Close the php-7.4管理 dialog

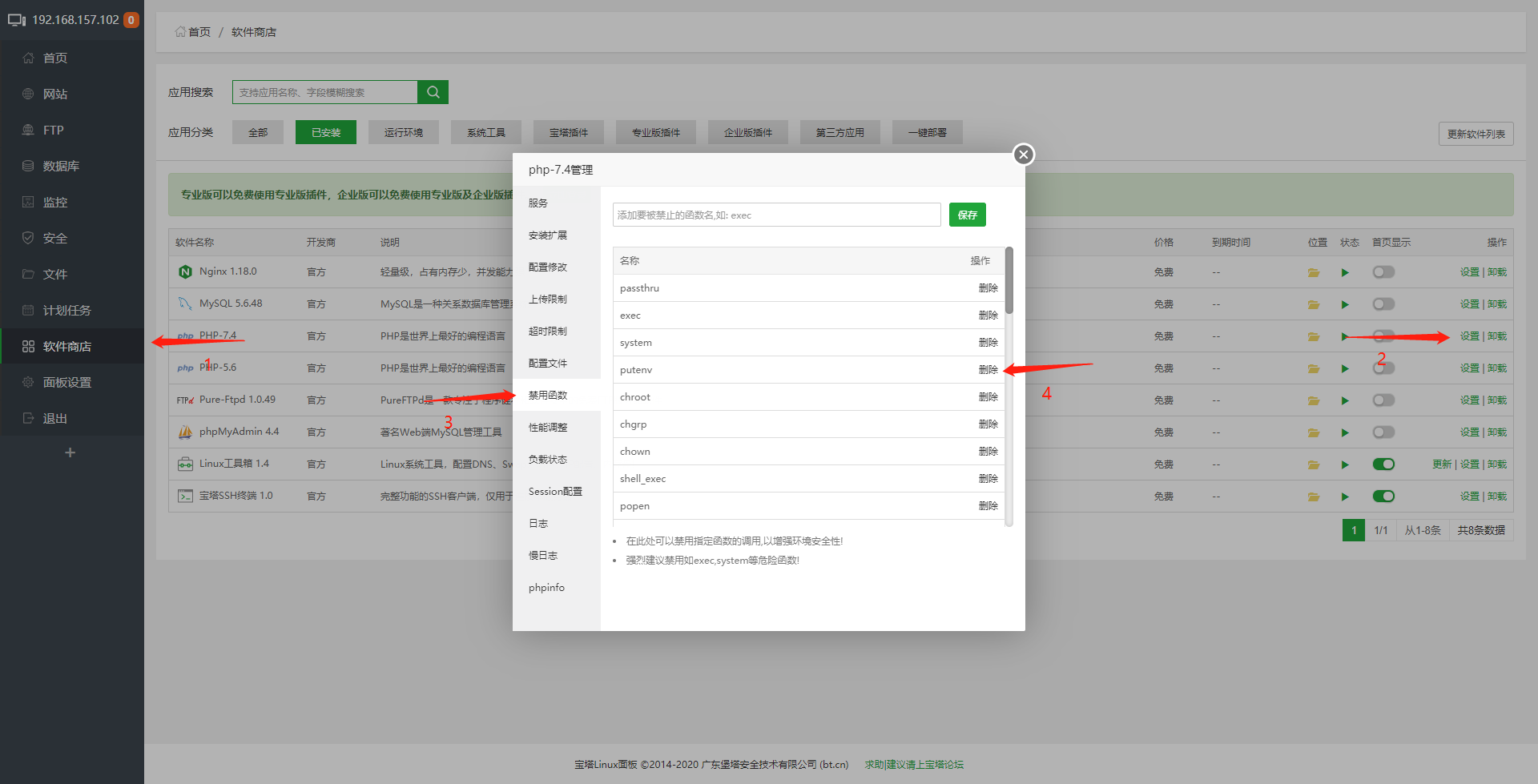point(1023,155)
